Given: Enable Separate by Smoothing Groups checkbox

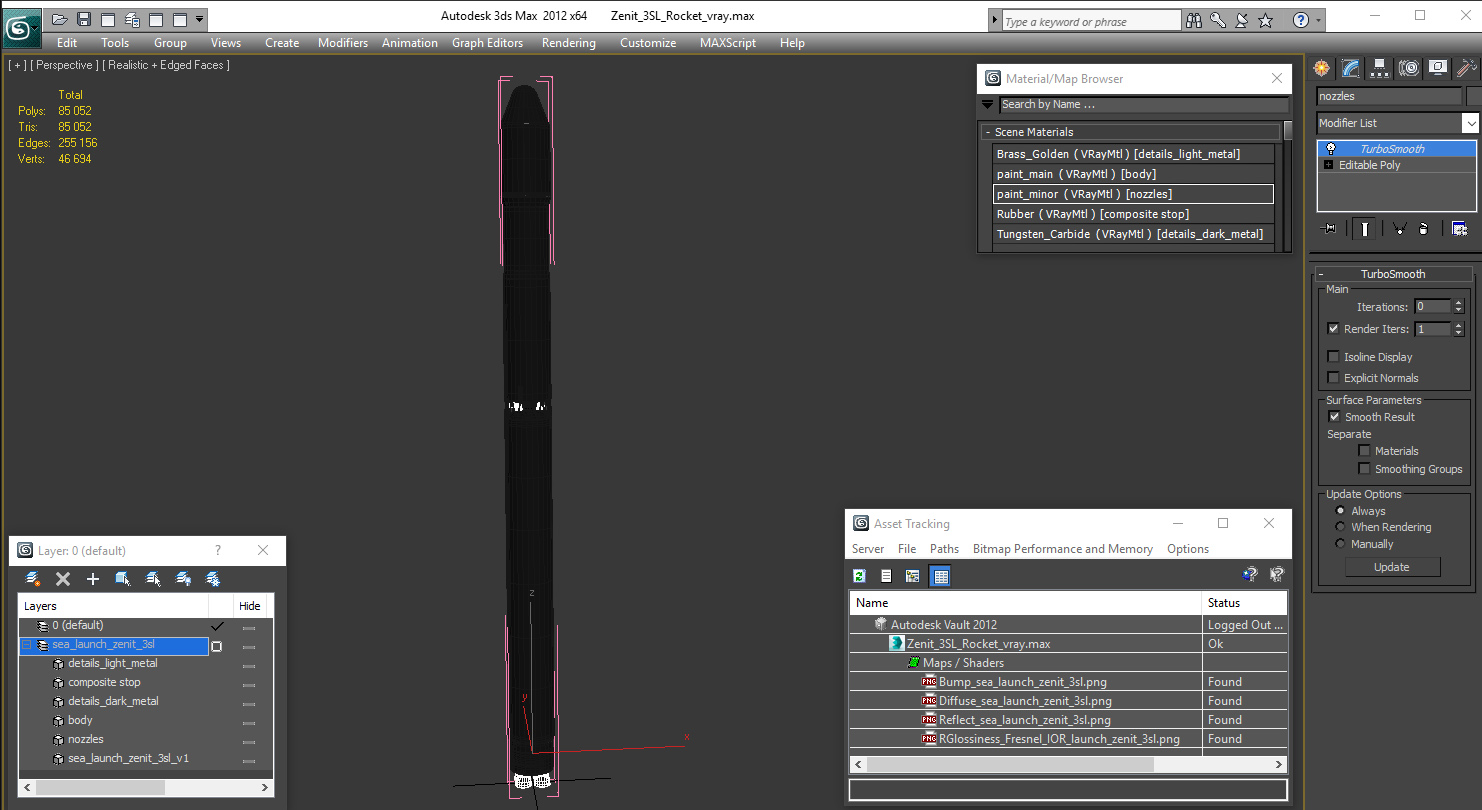Looking at the screenshot, I should [x=1364, y=469].
